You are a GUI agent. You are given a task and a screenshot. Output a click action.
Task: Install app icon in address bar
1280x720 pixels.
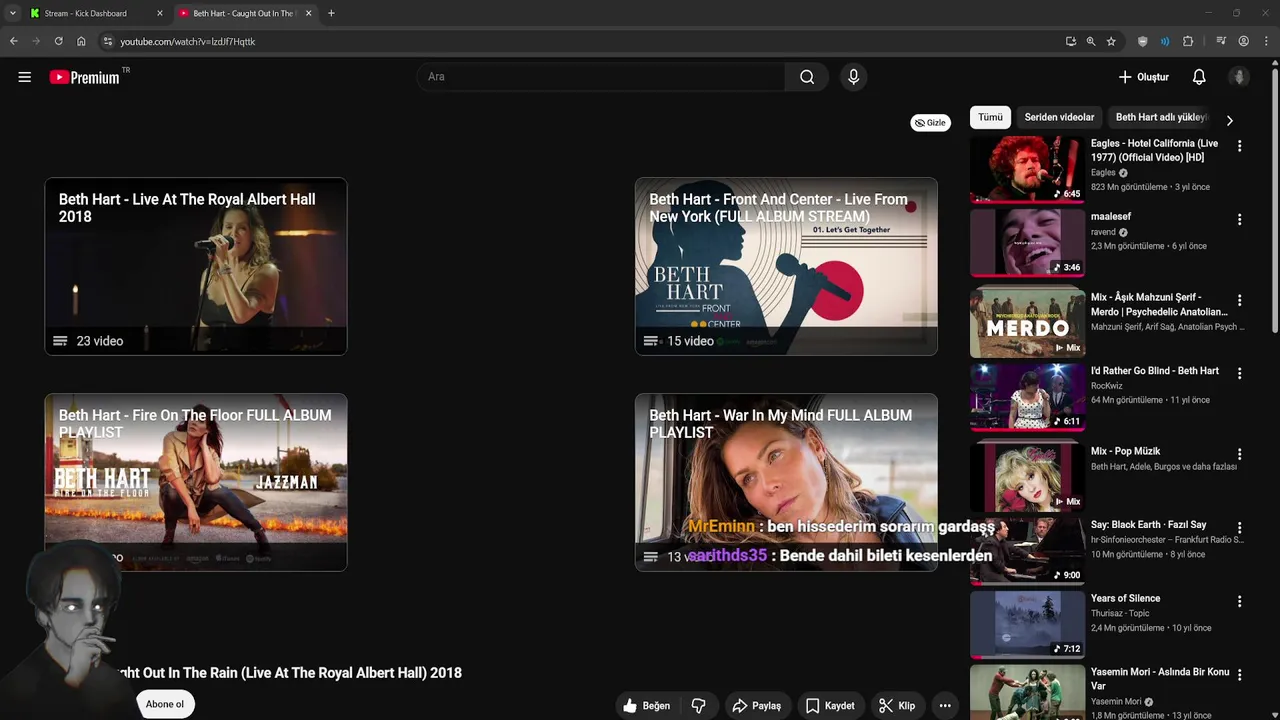coord(1071,41)
